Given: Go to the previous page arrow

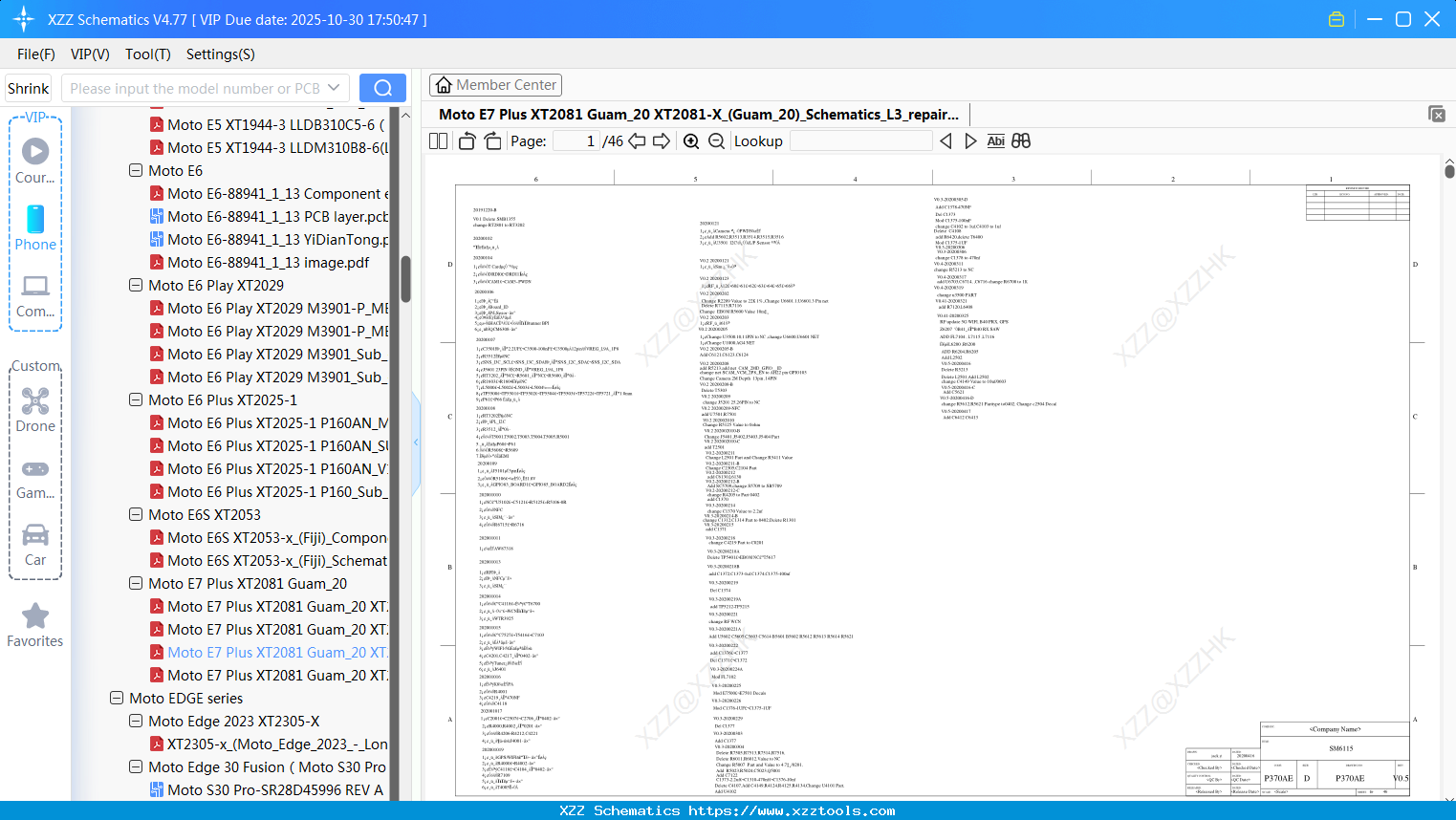Looking at the screenshot, I should click(x=637, y=141).
